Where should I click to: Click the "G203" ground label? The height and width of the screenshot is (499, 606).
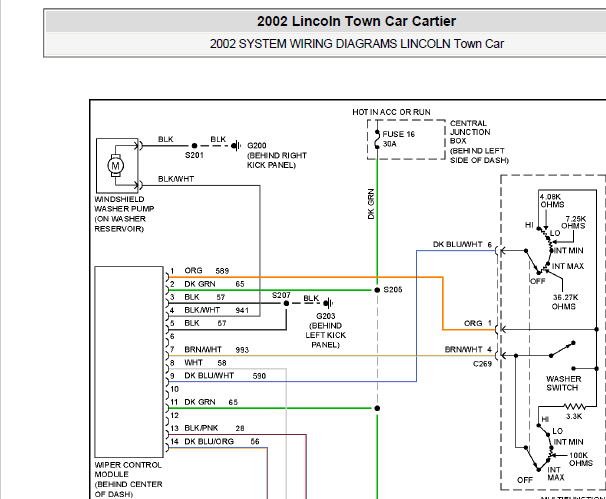tap(325, 316)
